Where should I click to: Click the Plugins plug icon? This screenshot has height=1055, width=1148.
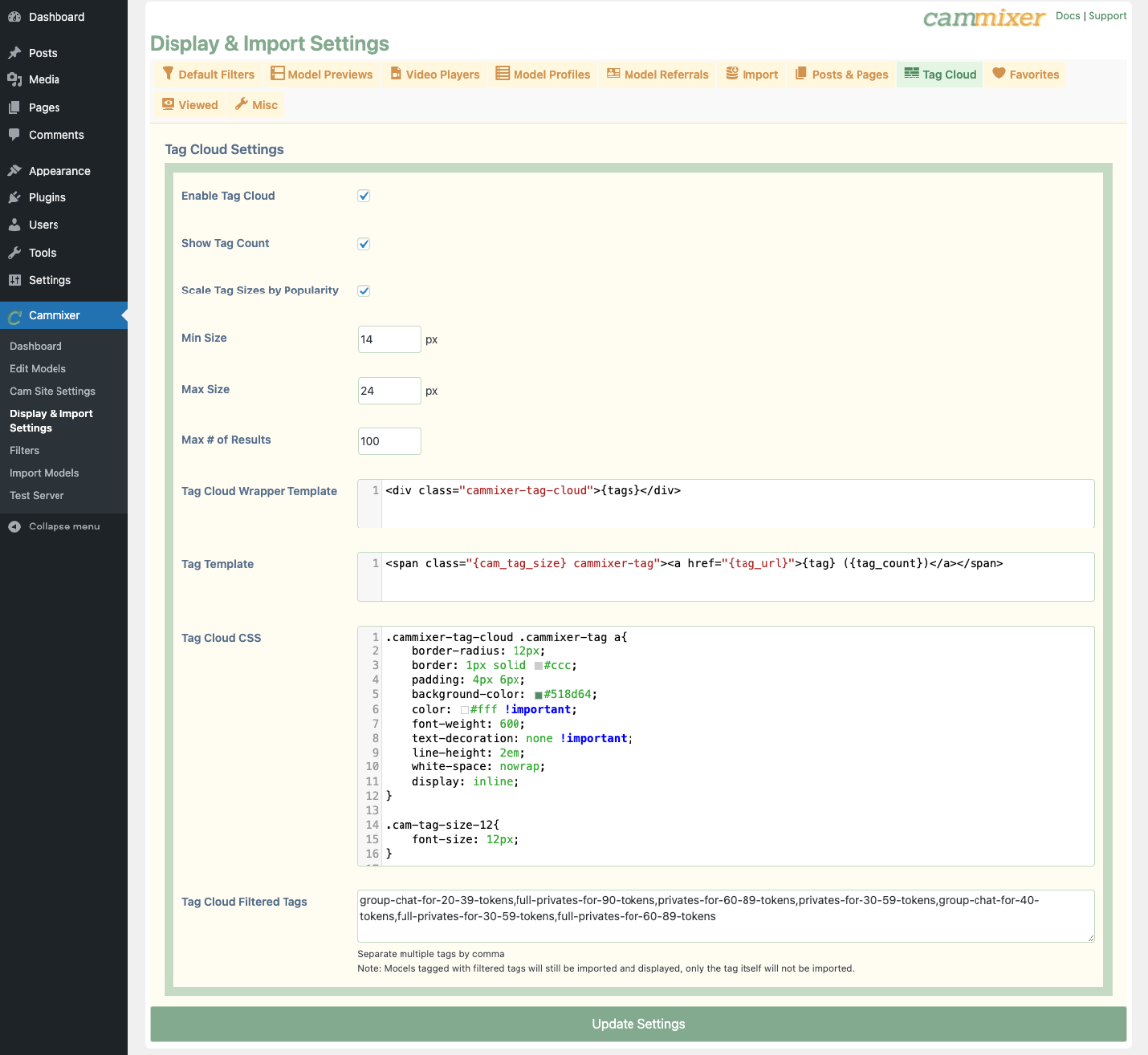14,197
